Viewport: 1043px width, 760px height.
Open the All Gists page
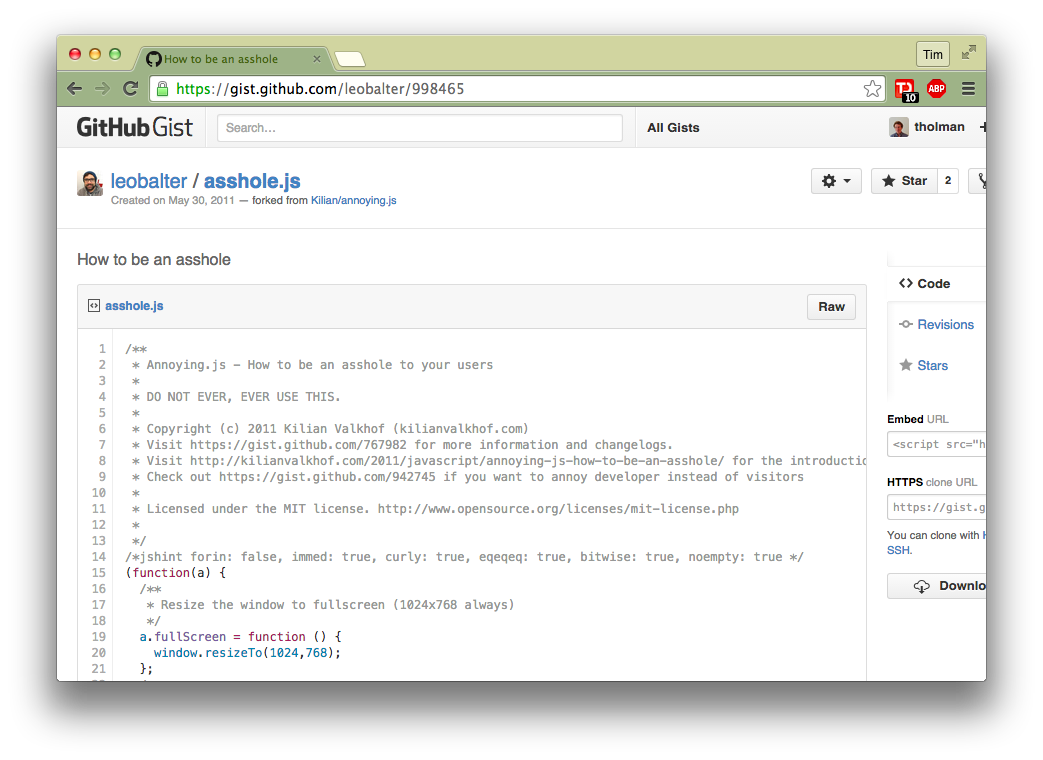[x=673, y=128]
